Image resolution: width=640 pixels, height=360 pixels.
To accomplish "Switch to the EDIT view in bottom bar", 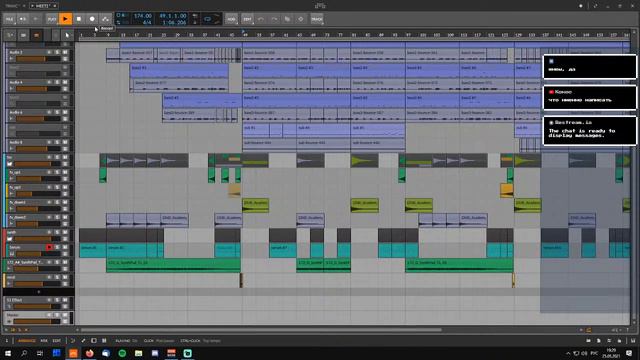I will [56, 340].
